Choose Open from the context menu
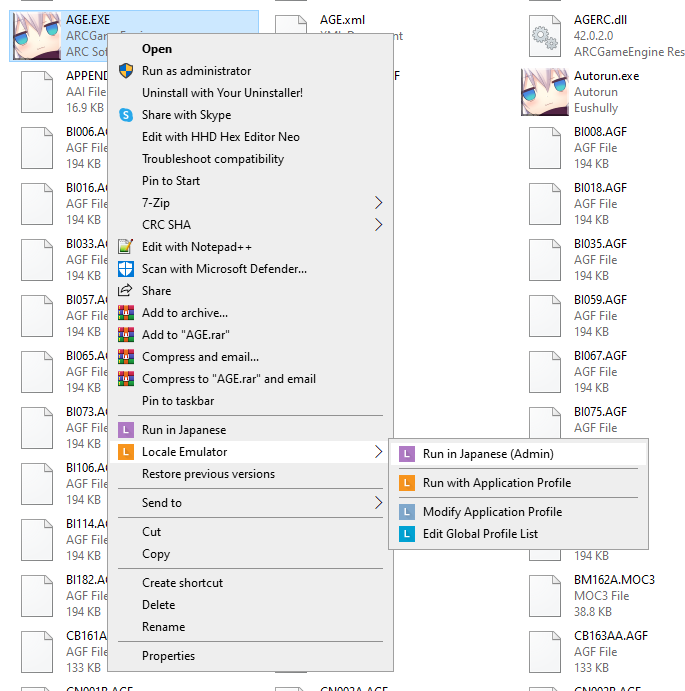The width and height of the screenshot is (685, 691). (156, 49)
